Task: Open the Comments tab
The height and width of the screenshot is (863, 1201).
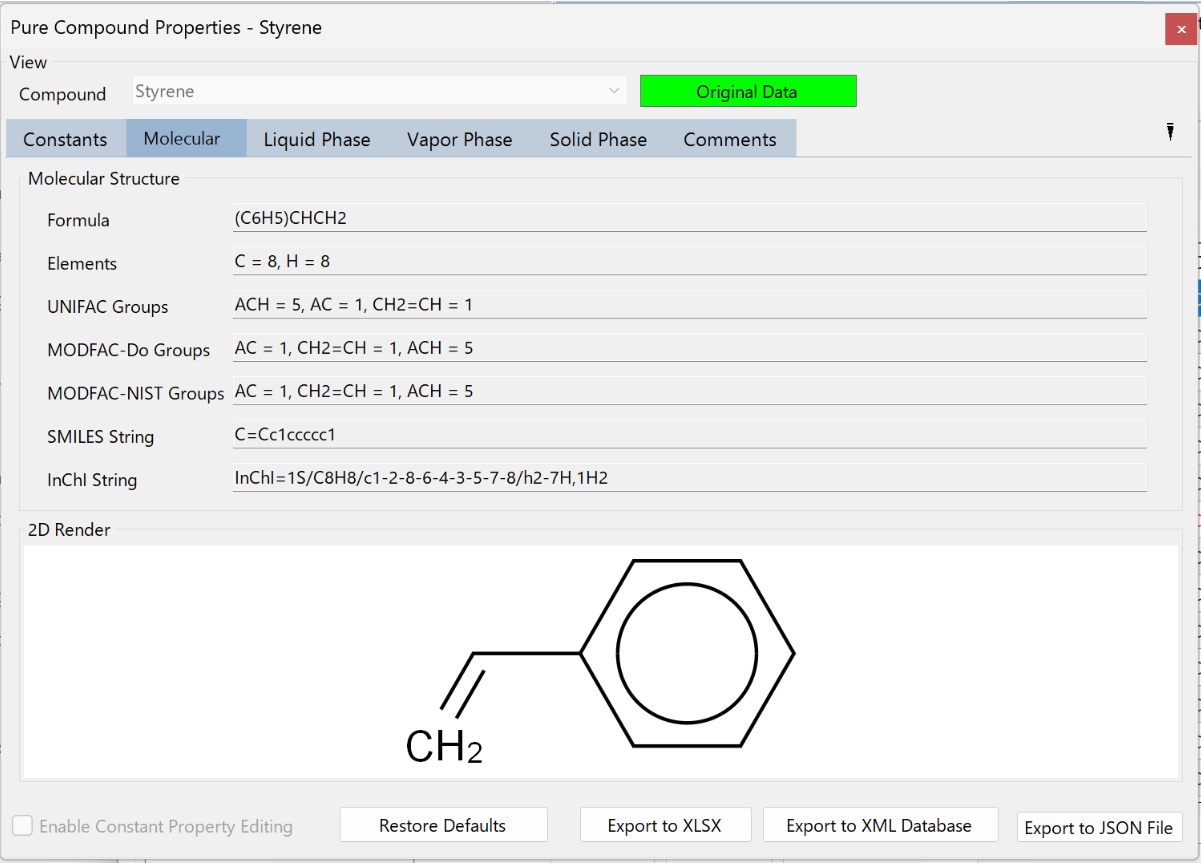Action: [730, 139]
